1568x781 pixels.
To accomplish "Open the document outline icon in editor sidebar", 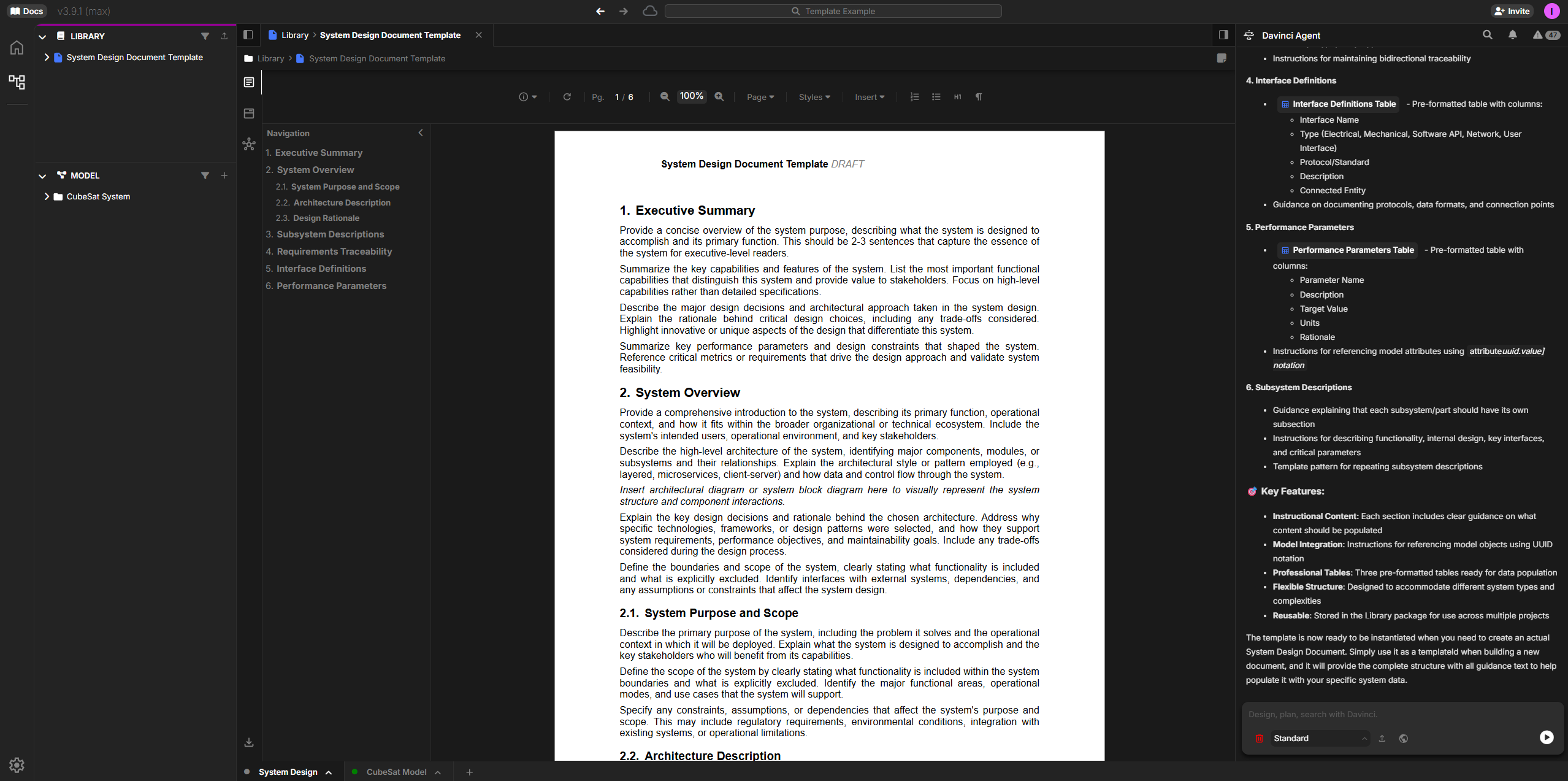I will 249,82.
